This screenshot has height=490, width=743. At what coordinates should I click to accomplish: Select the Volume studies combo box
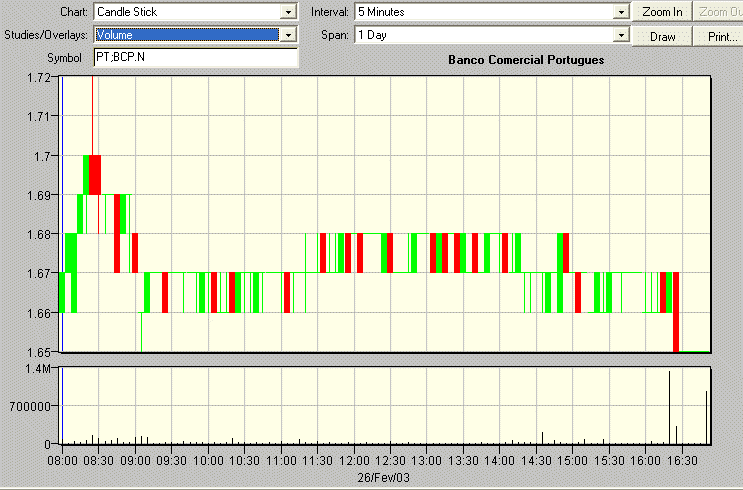195,35
